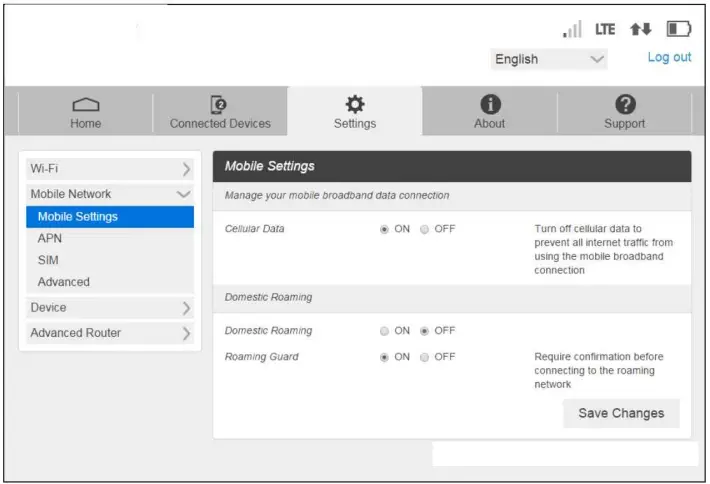Click the data transfer arrows icon

pos(641,31)
